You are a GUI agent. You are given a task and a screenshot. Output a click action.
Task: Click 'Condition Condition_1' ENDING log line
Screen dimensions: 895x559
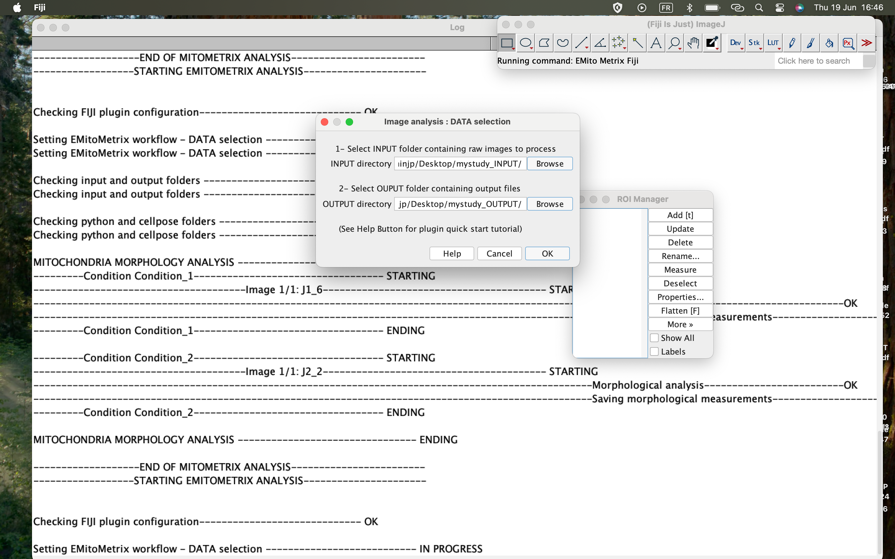pos(229,331)
